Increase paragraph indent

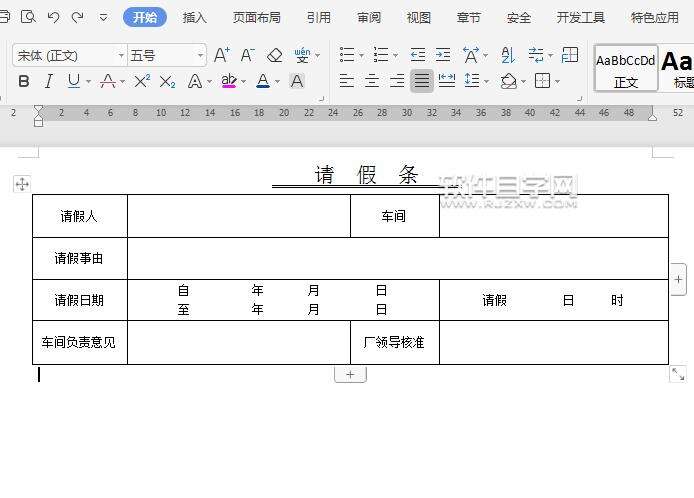(x=443, y=55)
